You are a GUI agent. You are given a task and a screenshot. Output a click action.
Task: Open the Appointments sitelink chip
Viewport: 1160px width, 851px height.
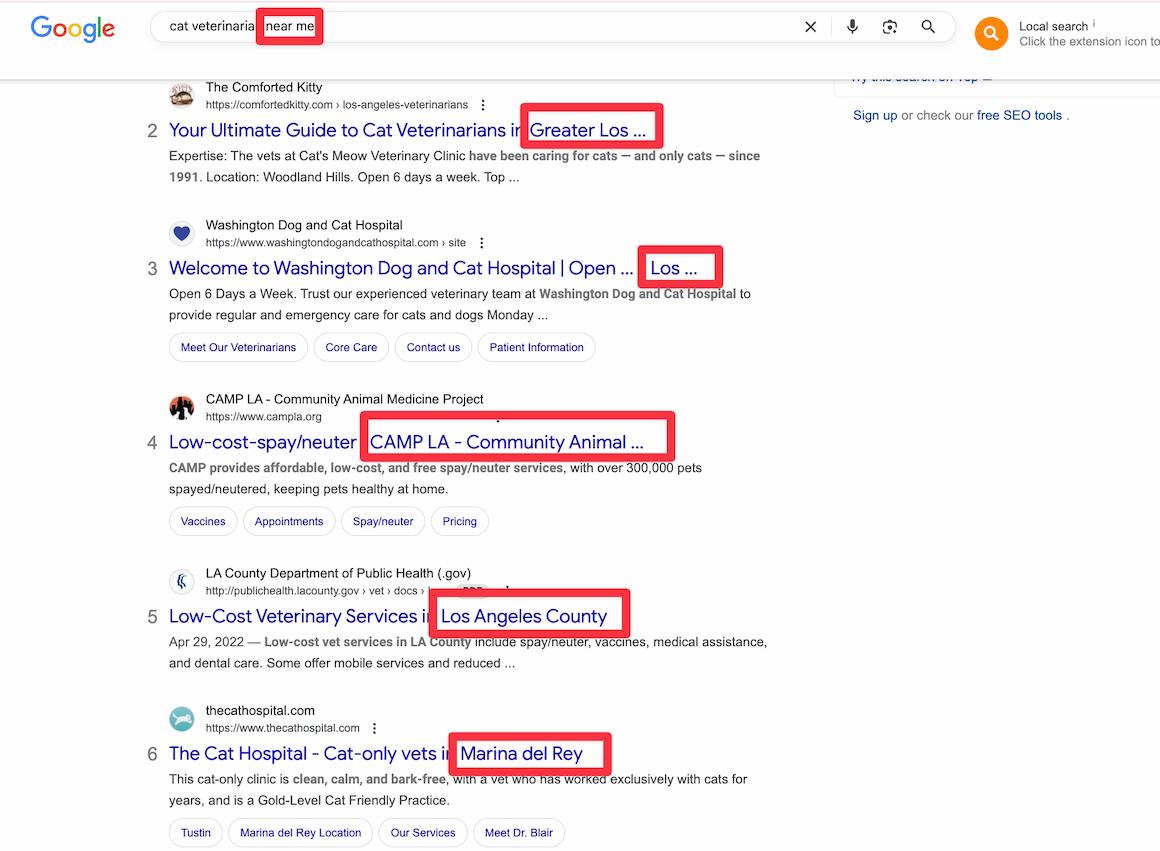[289, 521]
